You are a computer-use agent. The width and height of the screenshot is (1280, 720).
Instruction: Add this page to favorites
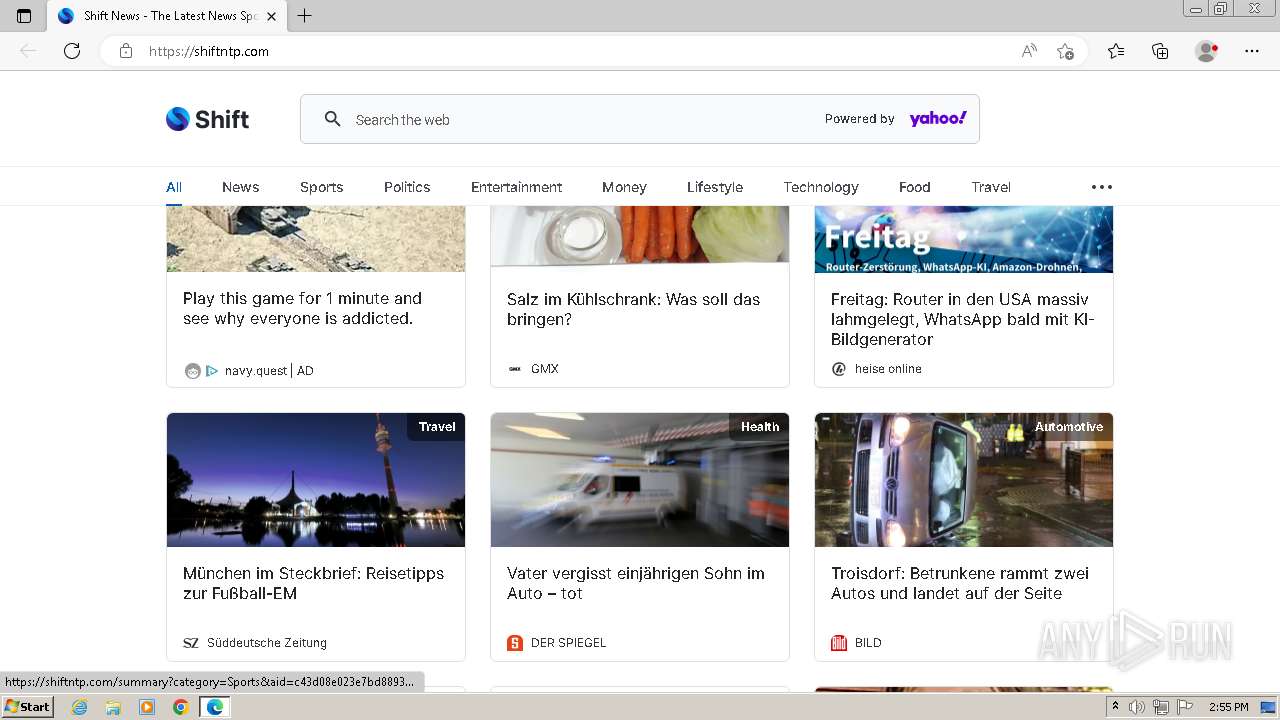[x=1066, y=51]
